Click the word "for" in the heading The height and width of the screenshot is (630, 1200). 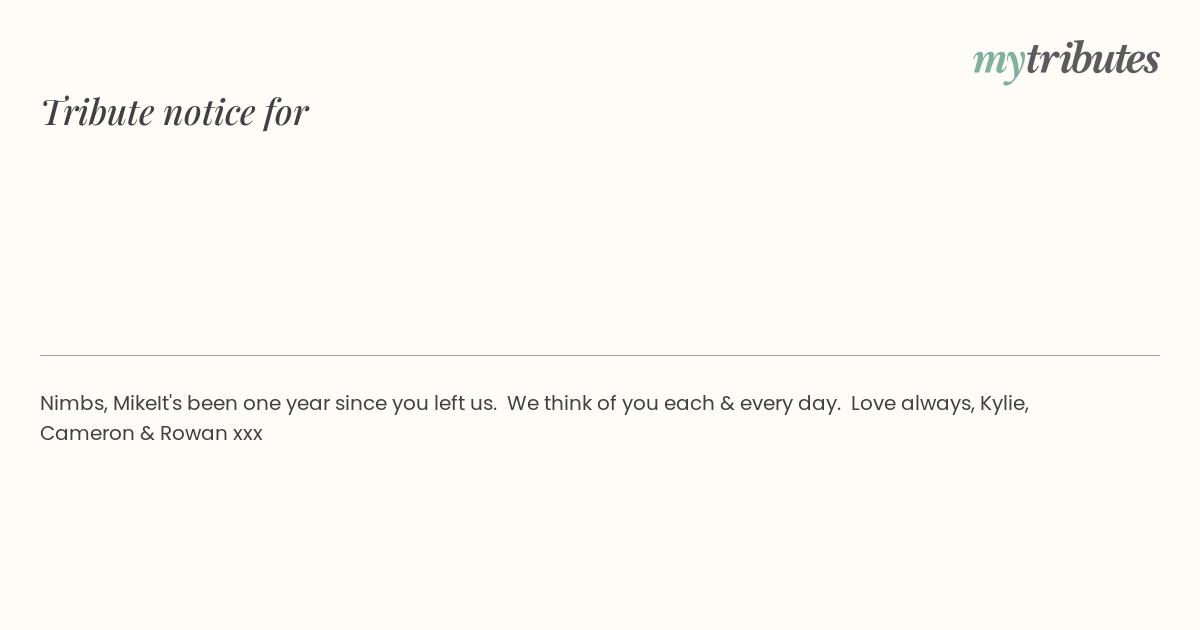coord(286,111)
